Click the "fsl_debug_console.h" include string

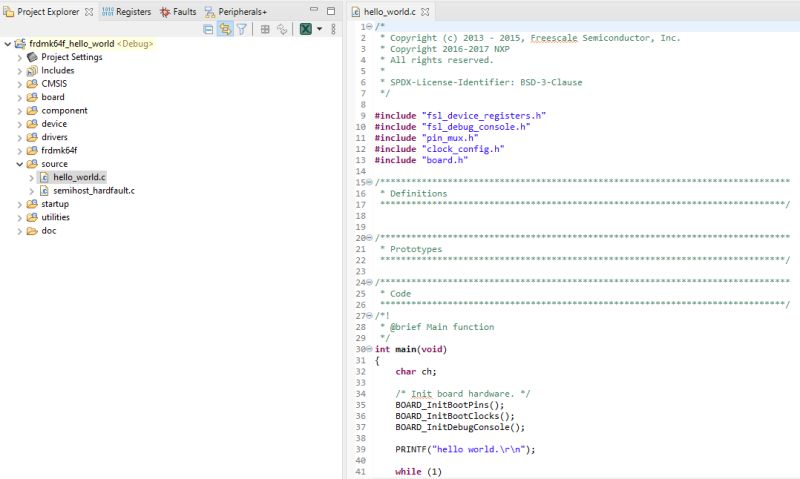click(x=476, y=127)
